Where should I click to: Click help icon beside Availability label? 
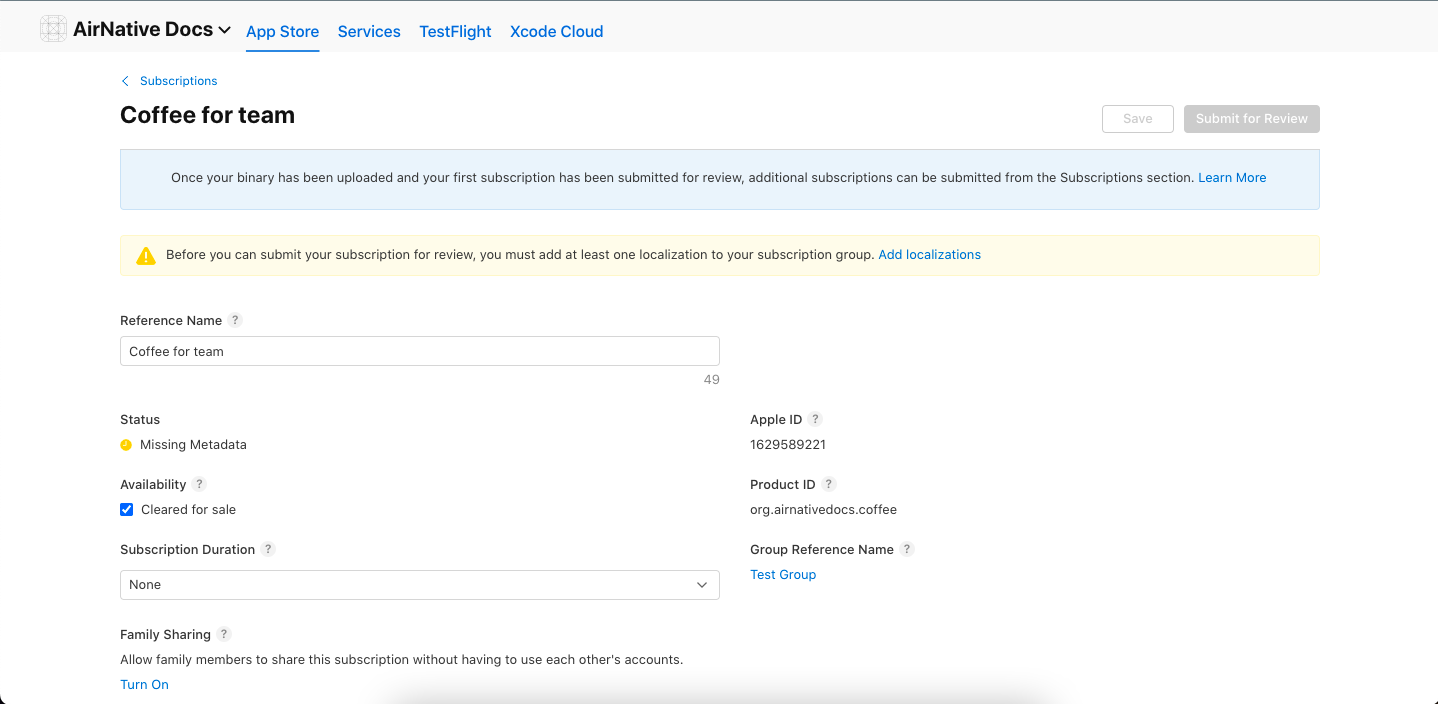click(x=199, y=484)
